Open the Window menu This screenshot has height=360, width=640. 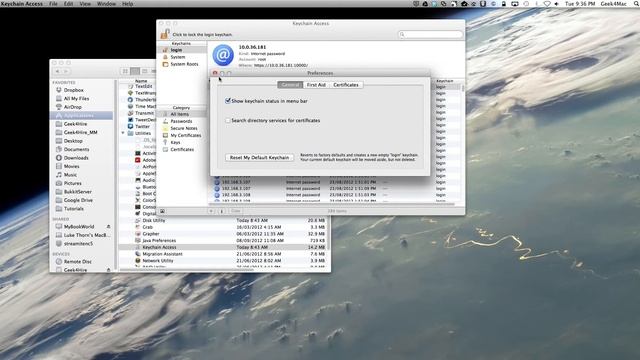pos(106,4)
